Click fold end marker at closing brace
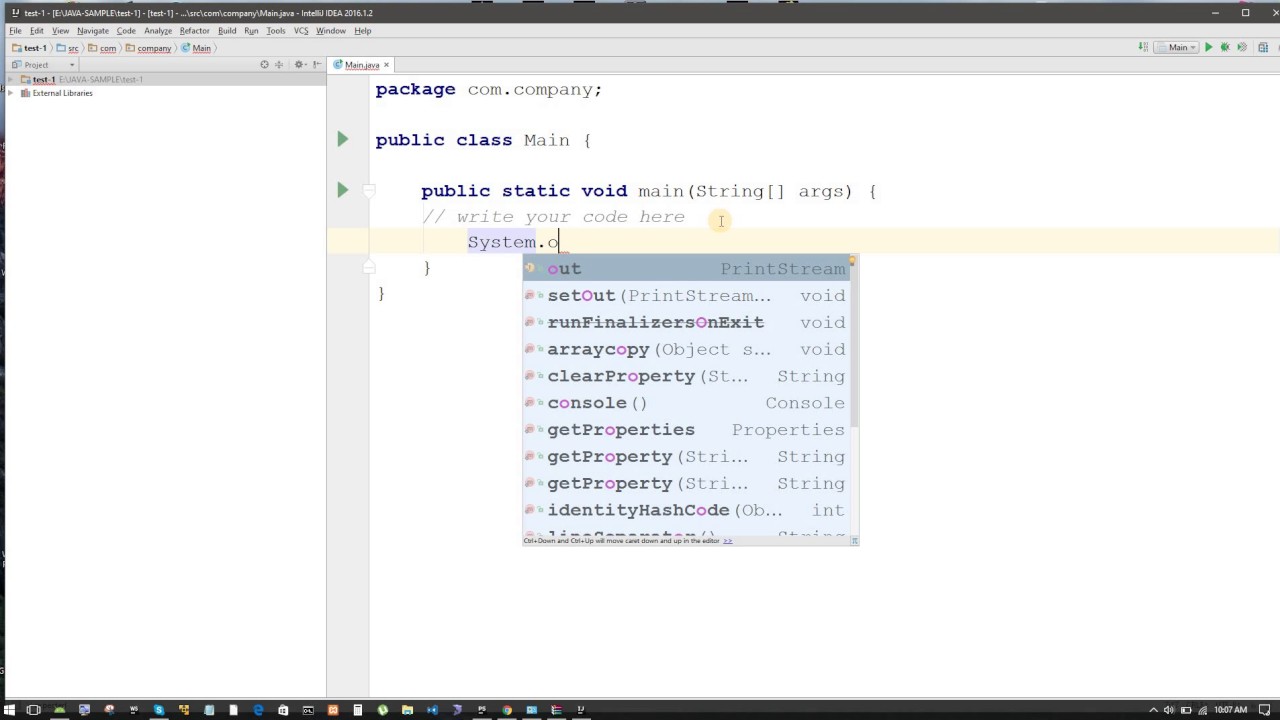 368,267
